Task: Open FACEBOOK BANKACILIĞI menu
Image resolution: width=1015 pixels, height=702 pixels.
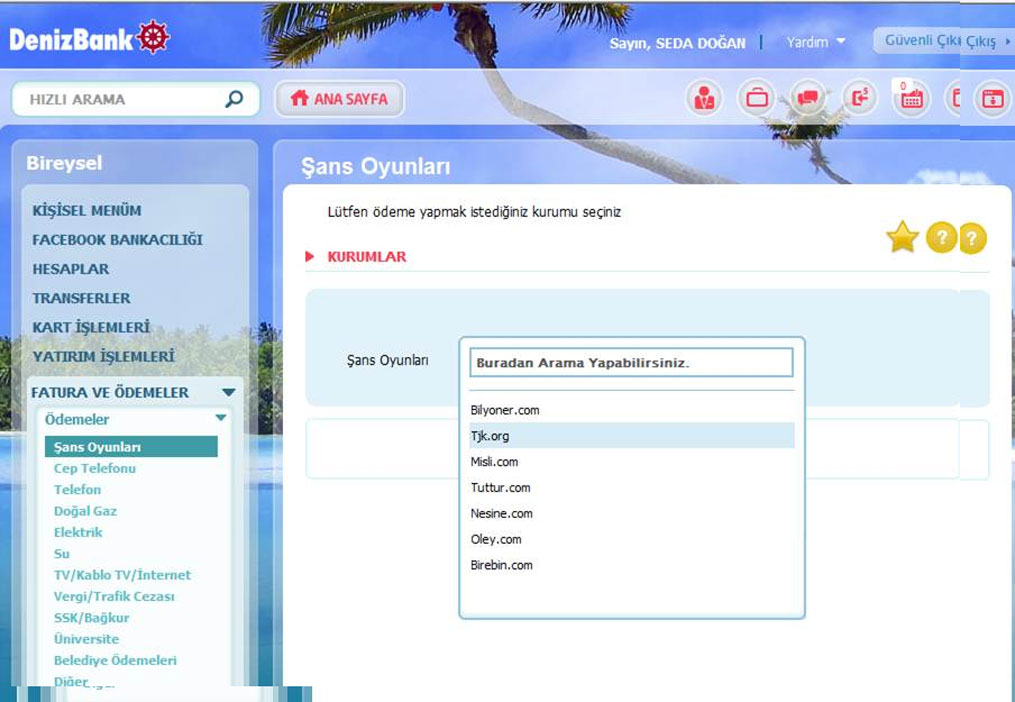Action: 117,240
